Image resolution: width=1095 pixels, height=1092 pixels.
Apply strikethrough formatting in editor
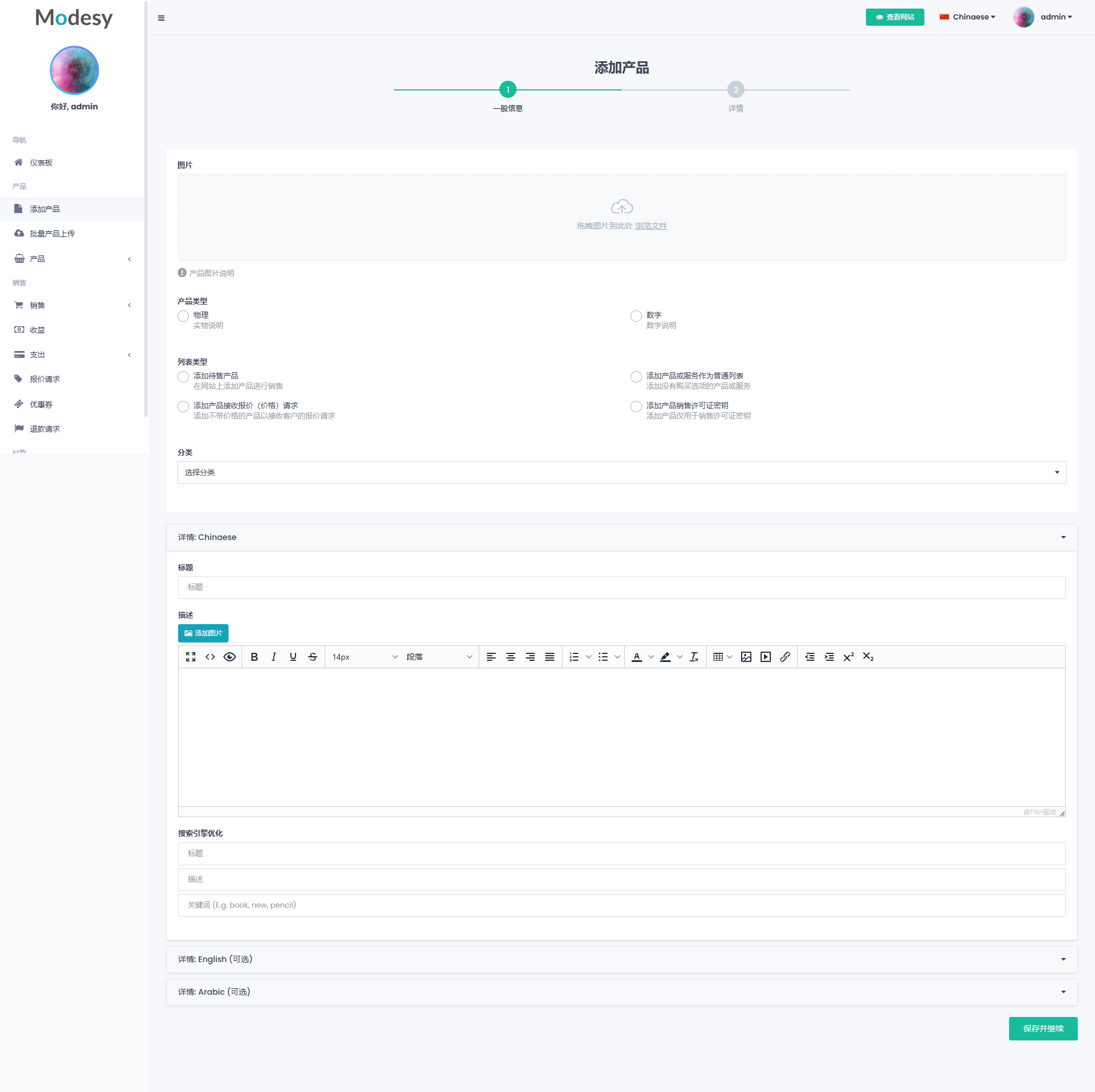[x=313, y=657]
